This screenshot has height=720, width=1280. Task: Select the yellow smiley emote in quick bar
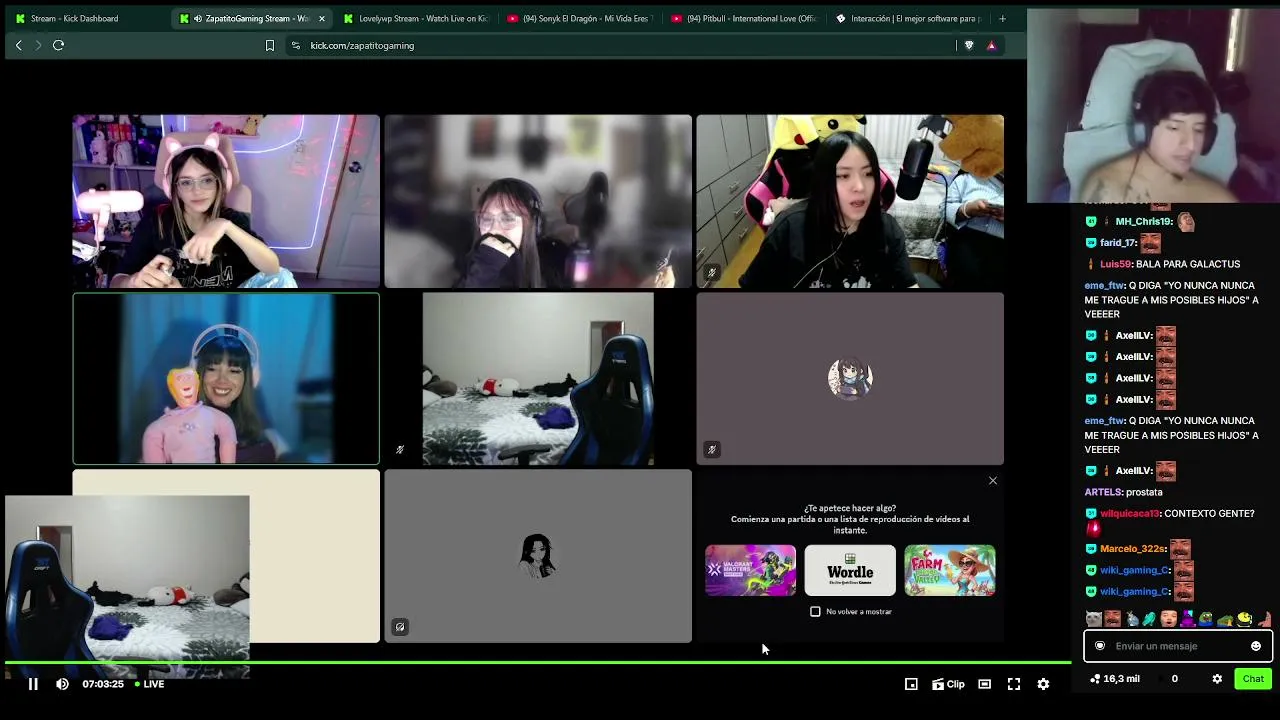pyautogui.click(x=1244, y=619)
